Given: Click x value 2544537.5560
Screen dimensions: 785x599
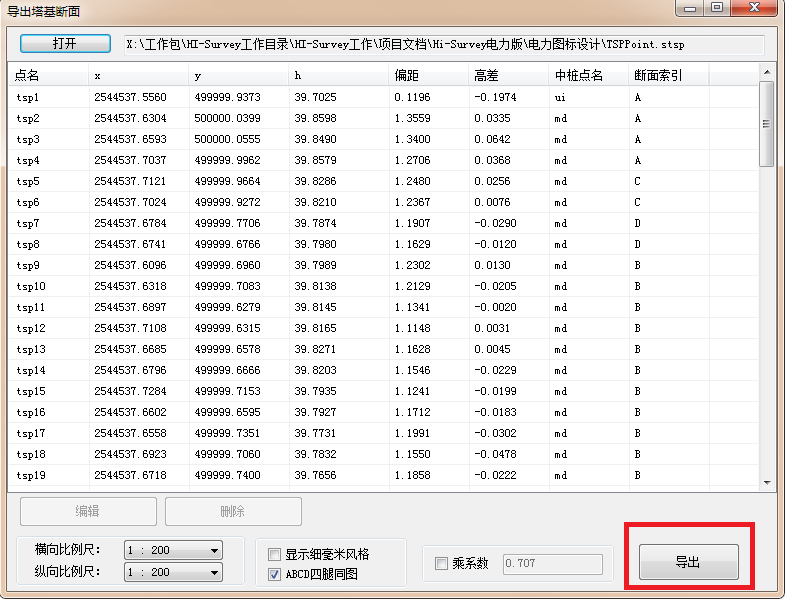Looking at the screenshot, I should 130,97.
